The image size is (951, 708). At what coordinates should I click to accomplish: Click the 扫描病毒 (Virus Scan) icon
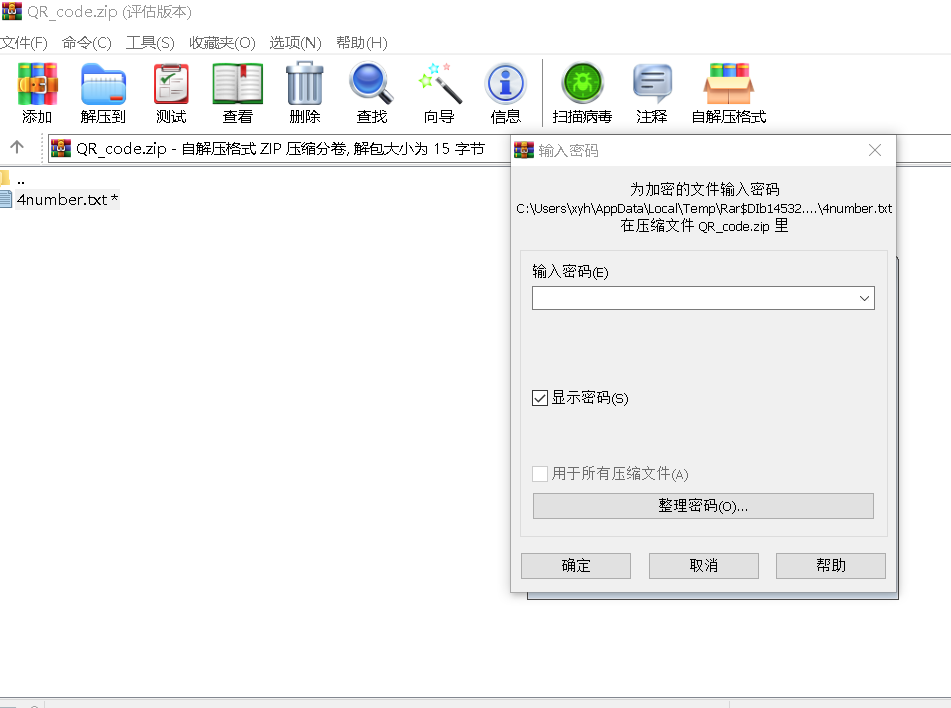pyautogui.click(x=582, y=86)
